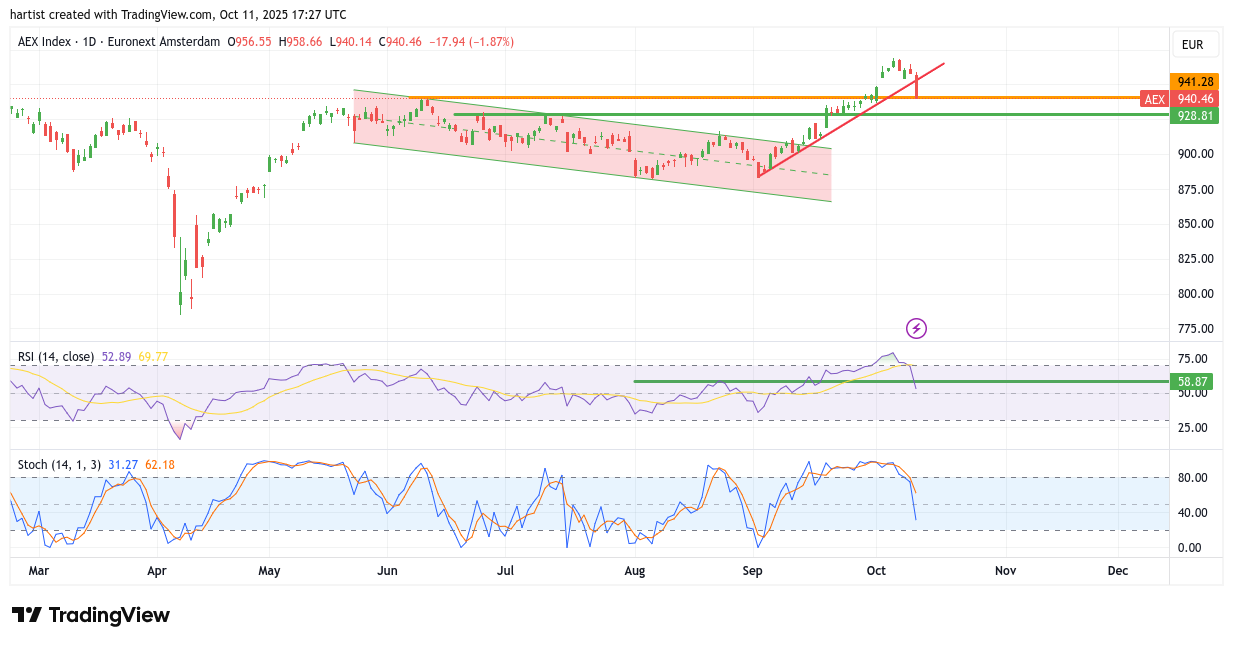The image size is (1233, 645).
Task: Click the Apr label on time axis
Action: (x=157, y=570)
